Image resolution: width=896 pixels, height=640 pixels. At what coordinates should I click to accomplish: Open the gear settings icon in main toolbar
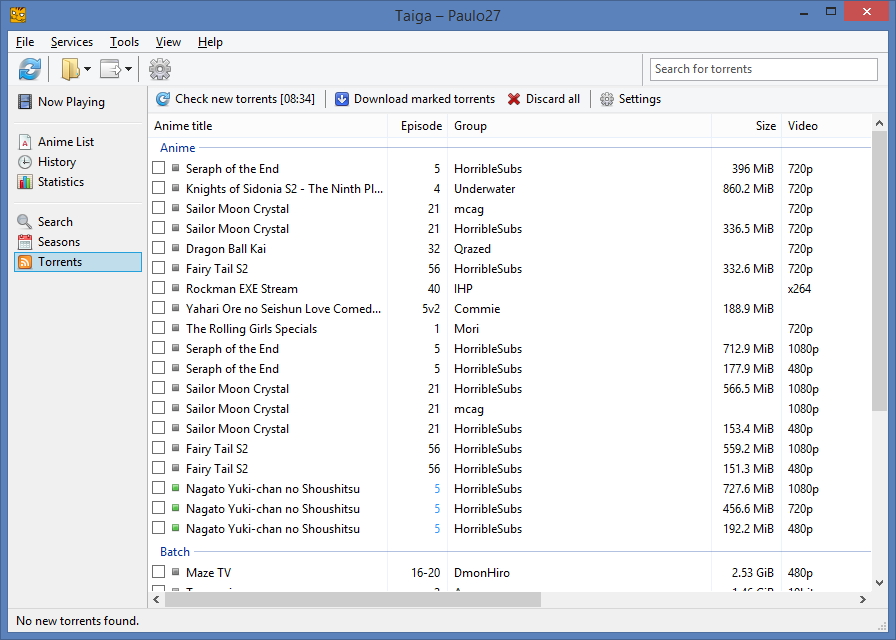(160, 69)
